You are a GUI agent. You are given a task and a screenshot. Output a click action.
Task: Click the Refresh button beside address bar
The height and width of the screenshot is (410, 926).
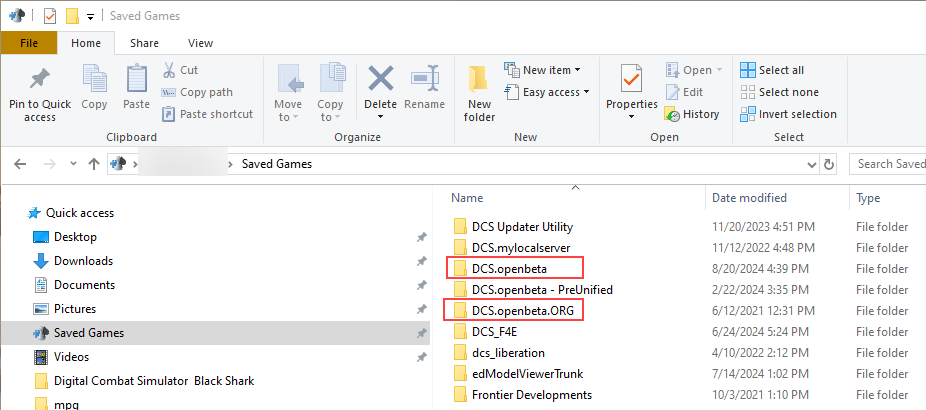[x=829, y=164]
